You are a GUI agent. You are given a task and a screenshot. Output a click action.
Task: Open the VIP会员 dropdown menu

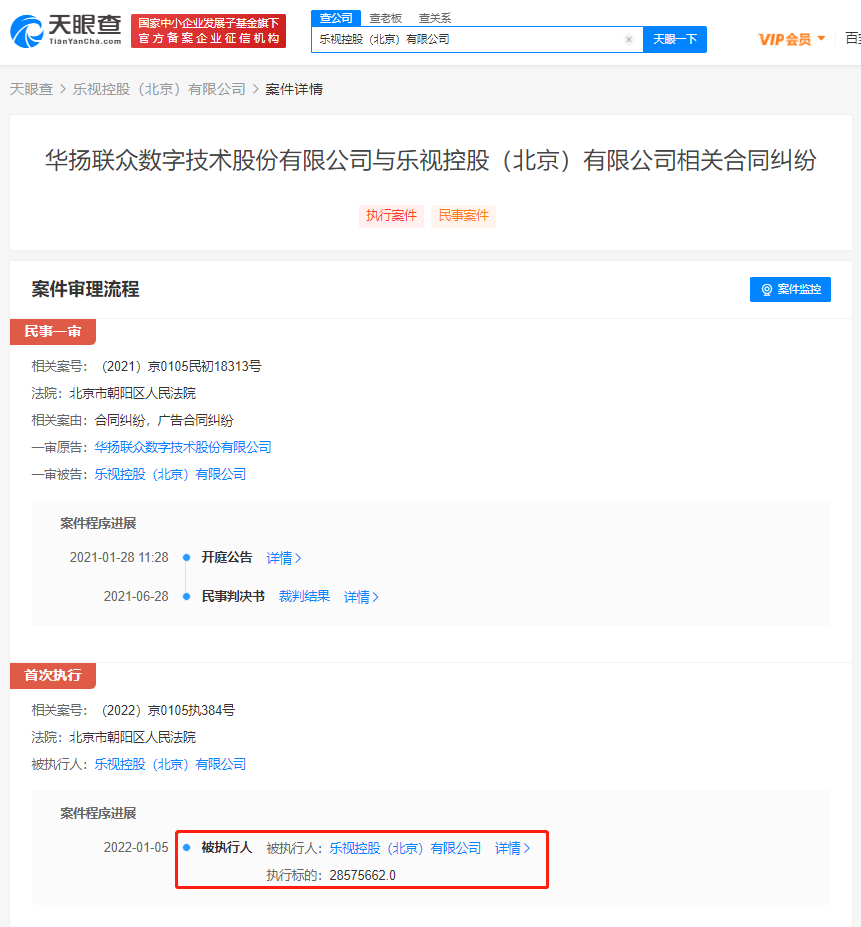pyautogui.click(x=792, y=39)
